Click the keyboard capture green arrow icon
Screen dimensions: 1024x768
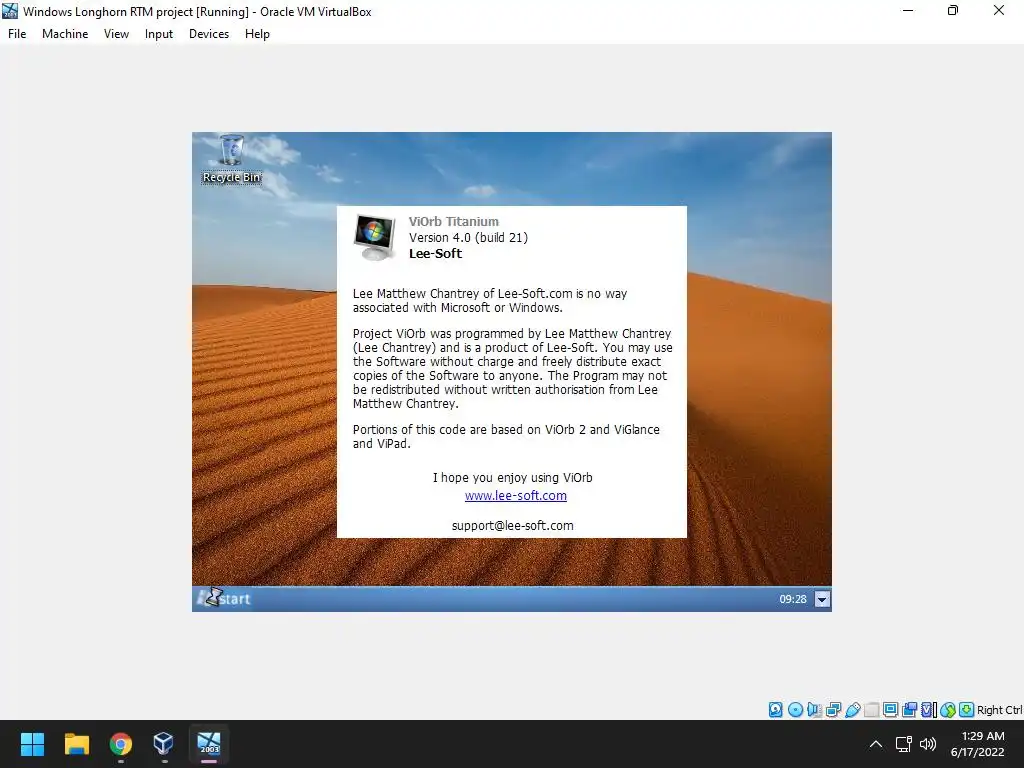point(967,710)
